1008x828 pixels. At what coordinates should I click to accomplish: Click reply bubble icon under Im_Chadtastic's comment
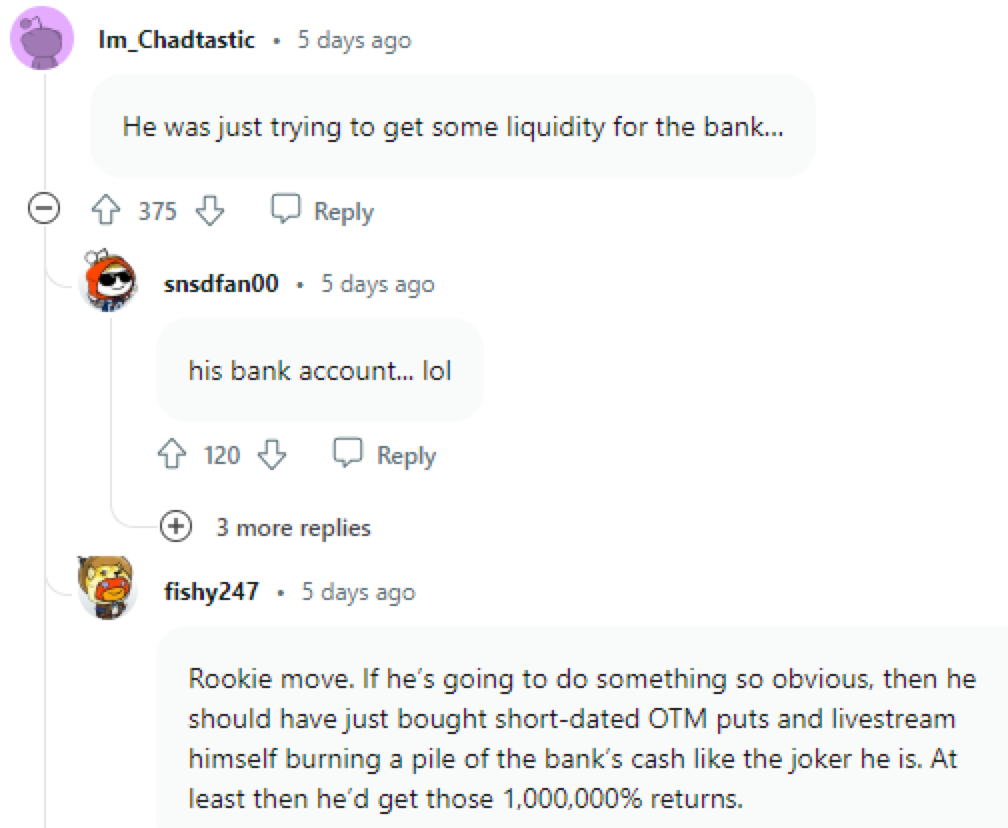[285, 208]
